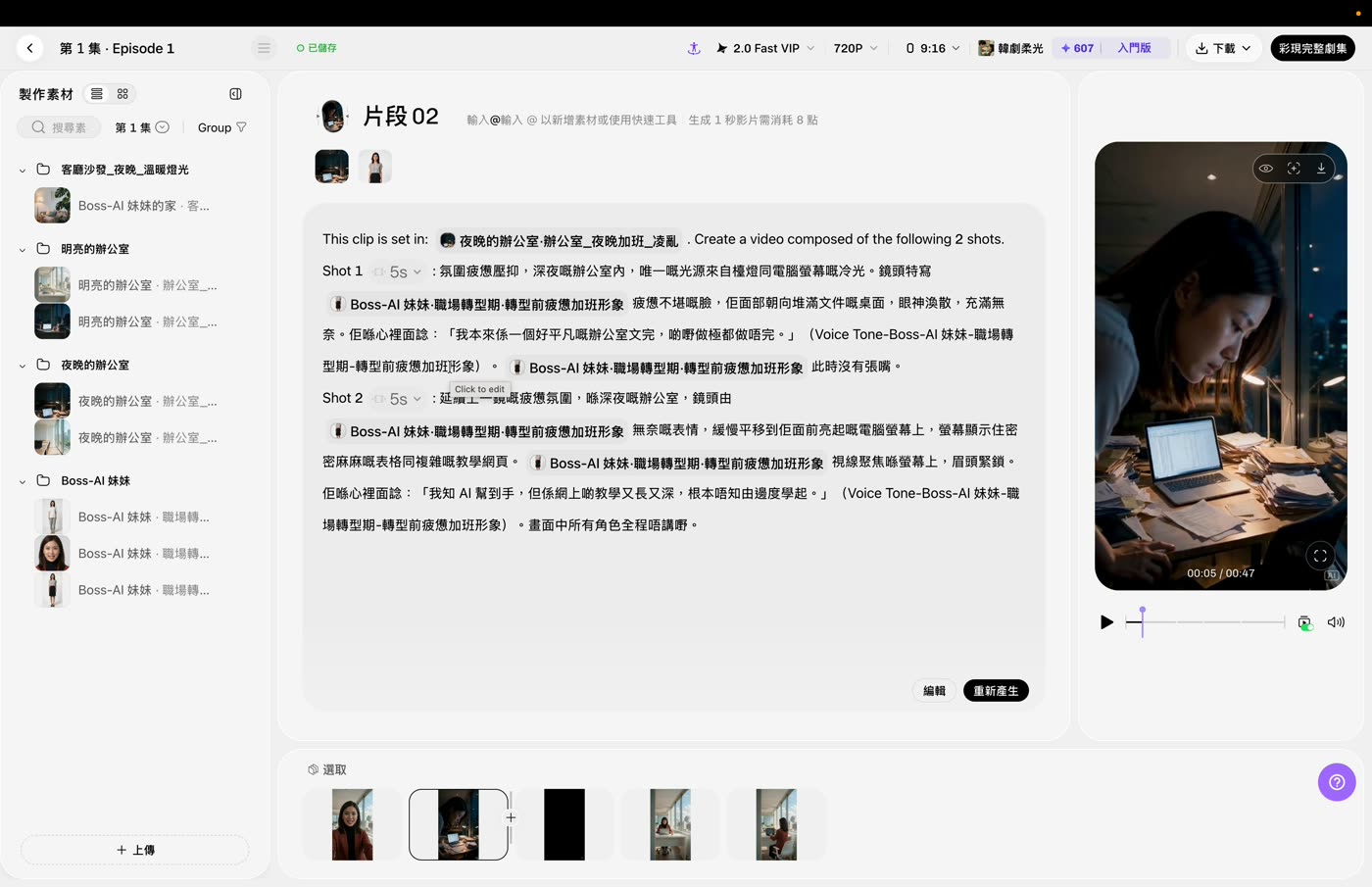Collapse the Boss-AI 妹妹 folder
The image size is (1372, 887).
[23, 480]
